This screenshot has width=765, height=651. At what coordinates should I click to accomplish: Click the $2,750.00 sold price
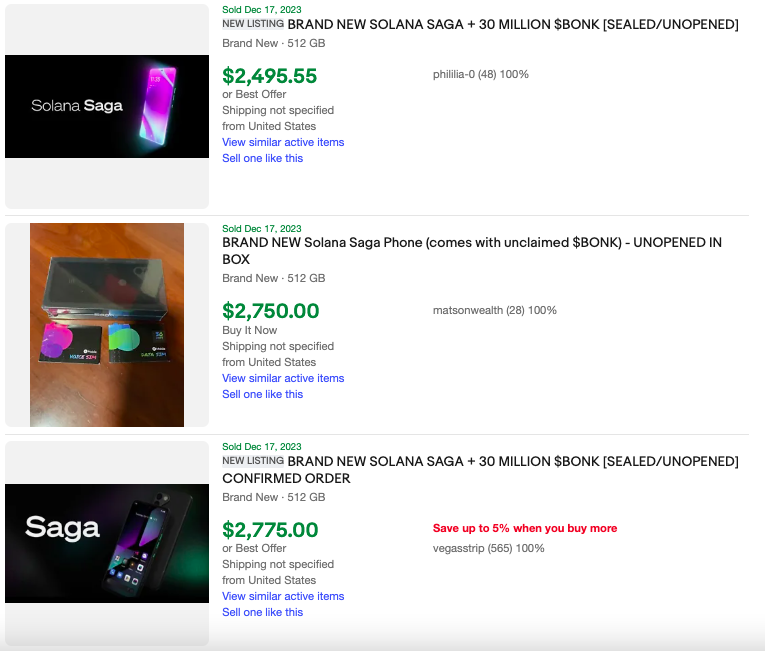point(270,311)
